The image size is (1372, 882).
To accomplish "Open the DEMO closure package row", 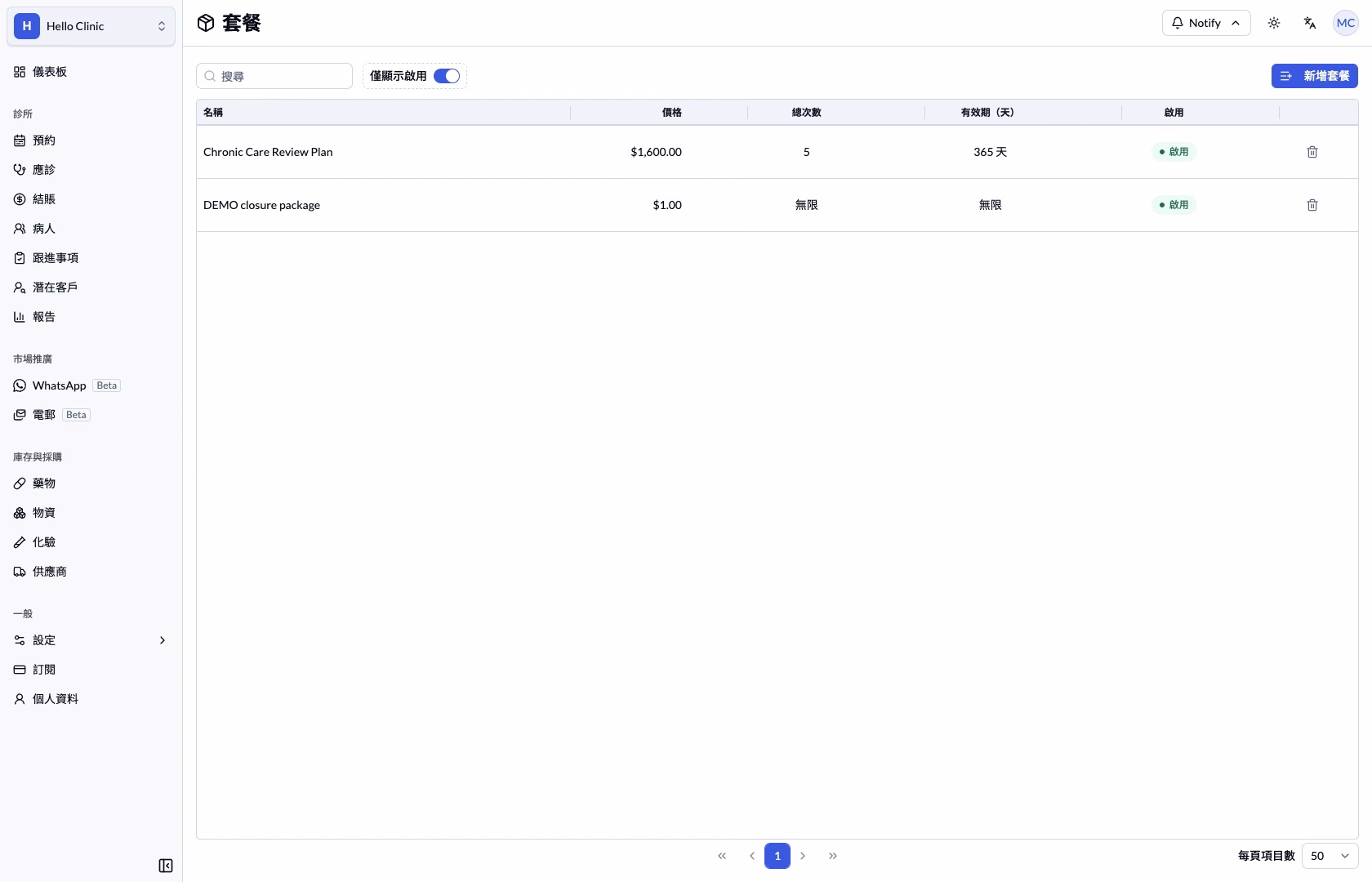I will [777, 205].
